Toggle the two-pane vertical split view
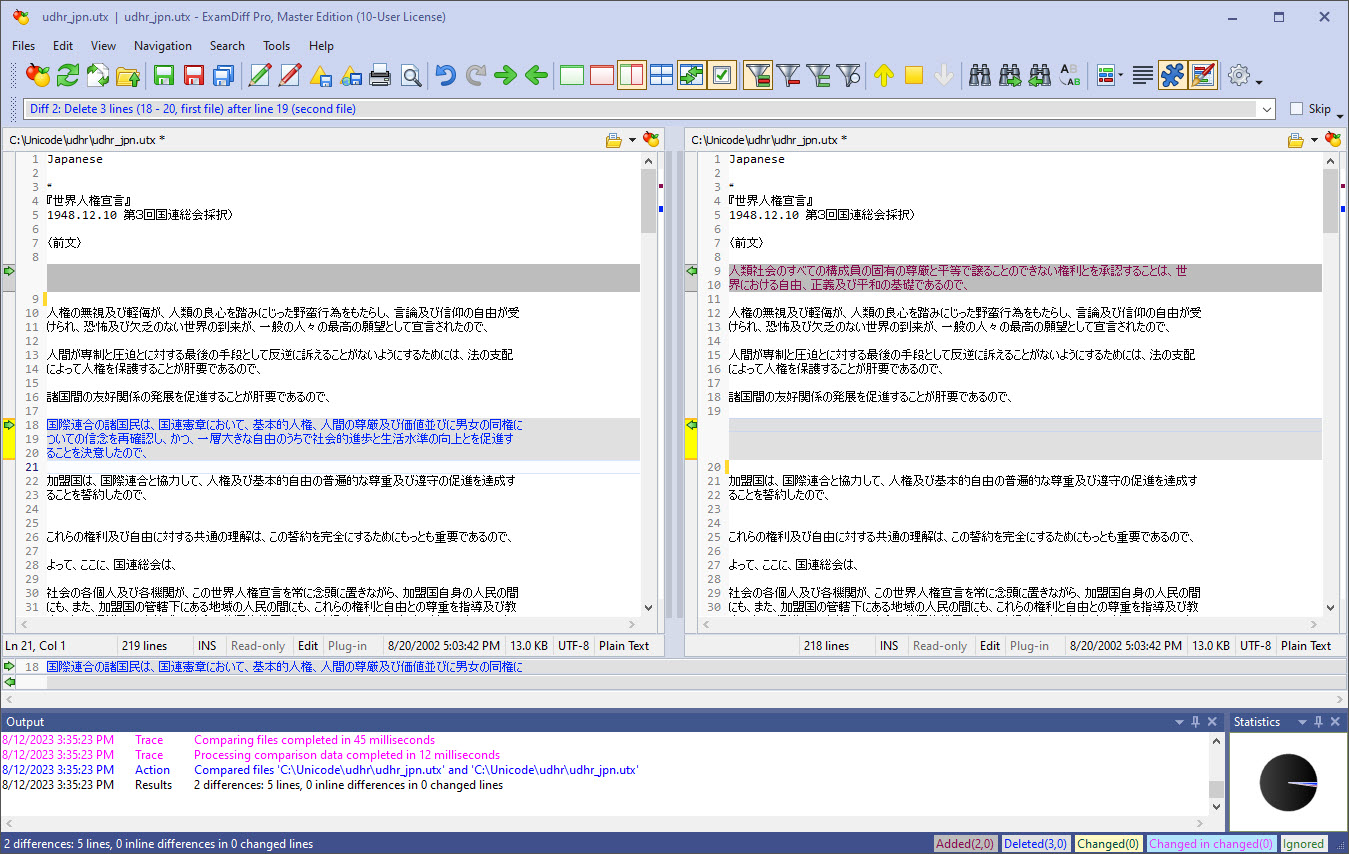This screenshot has width=1349, height=854. click(x=631, y=75)
